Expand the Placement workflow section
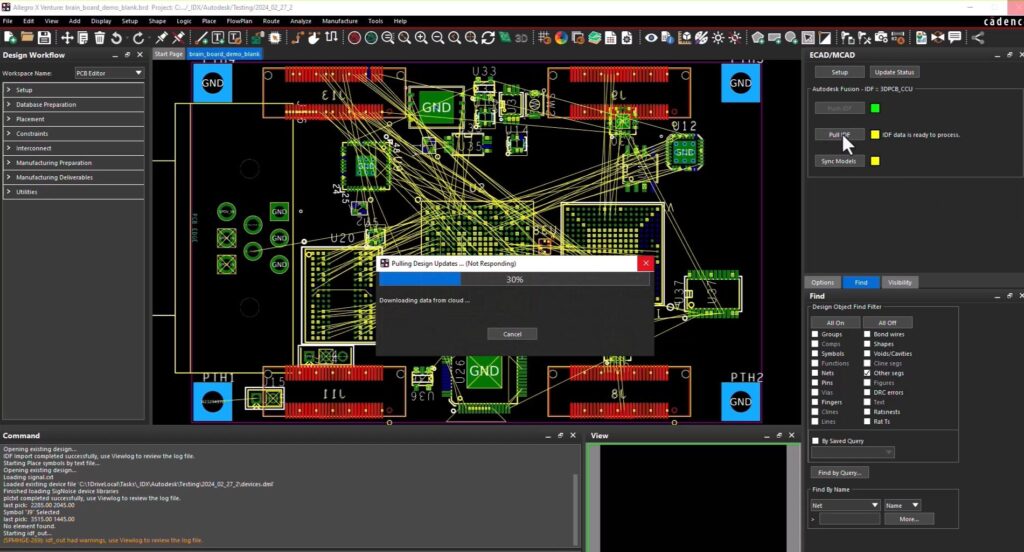This screenshot has height=552, width=1024. click(74, 119)
